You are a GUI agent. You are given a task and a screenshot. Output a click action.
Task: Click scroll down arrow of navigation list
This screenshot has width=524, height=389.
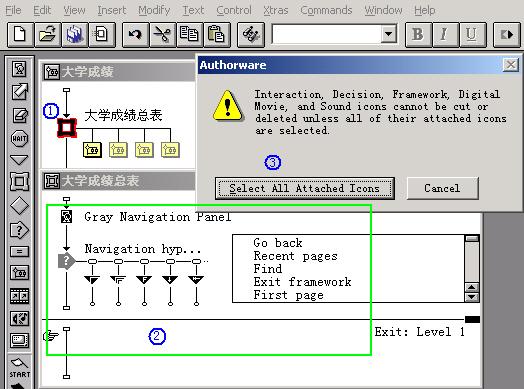coord(472,297)
